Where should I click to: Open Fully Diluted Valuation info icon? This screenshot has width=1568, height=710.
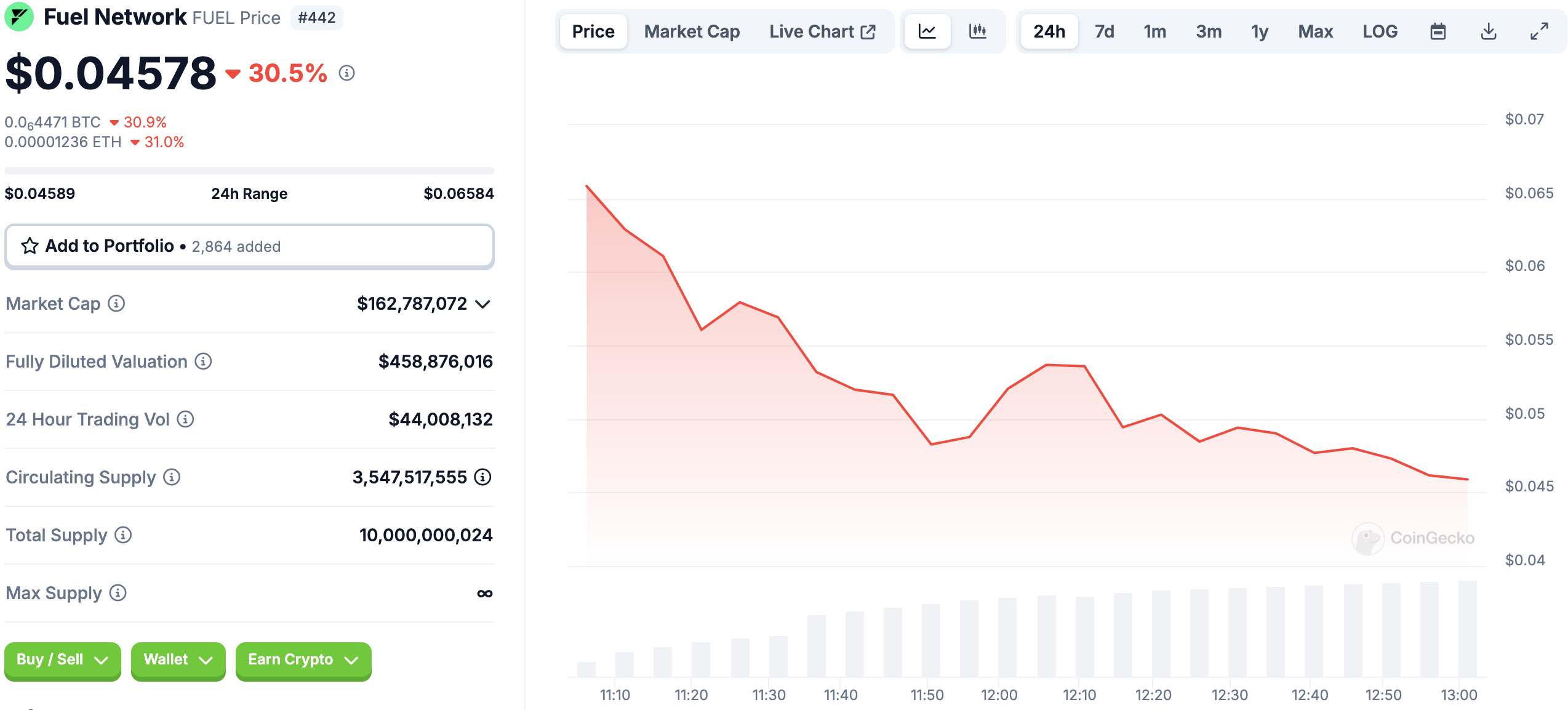tap(202, 361)
